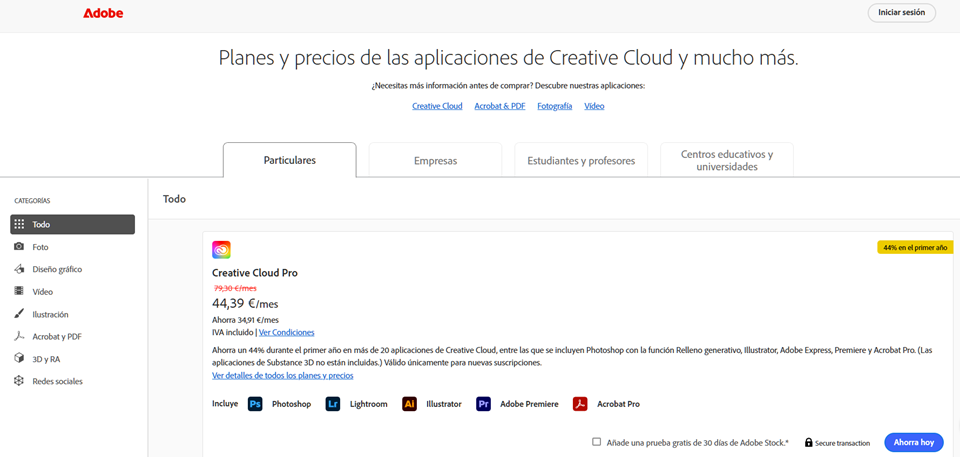The width and height of the screenshot is (960, 457).
Task: Click the CATEGORÍAS sidebar heading
Action: (x=32, y=200)
